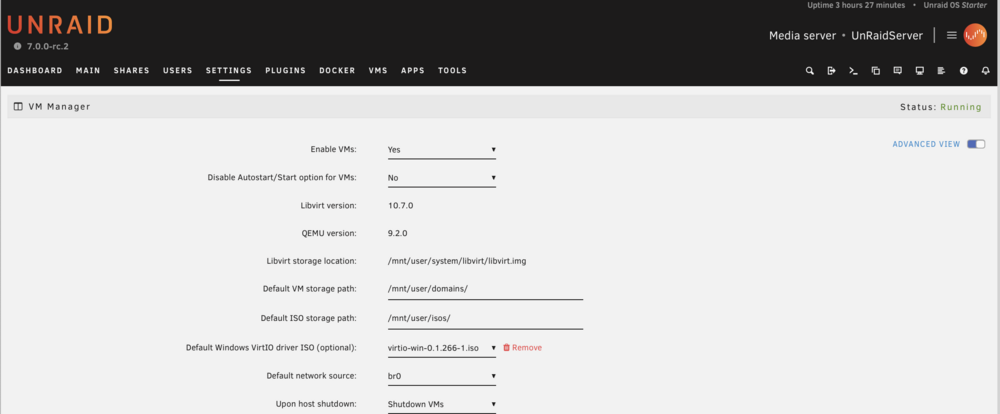Open the system log icon
The height and width of the screenshot is (414, 1000).
coord(941,71)
